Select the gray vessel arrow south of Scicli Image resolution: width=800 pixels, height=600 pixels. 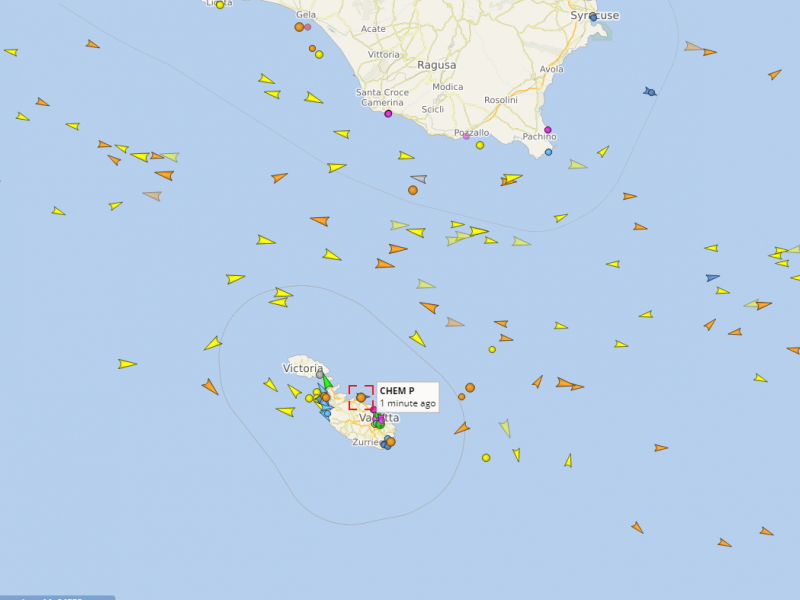coord(419,179)
